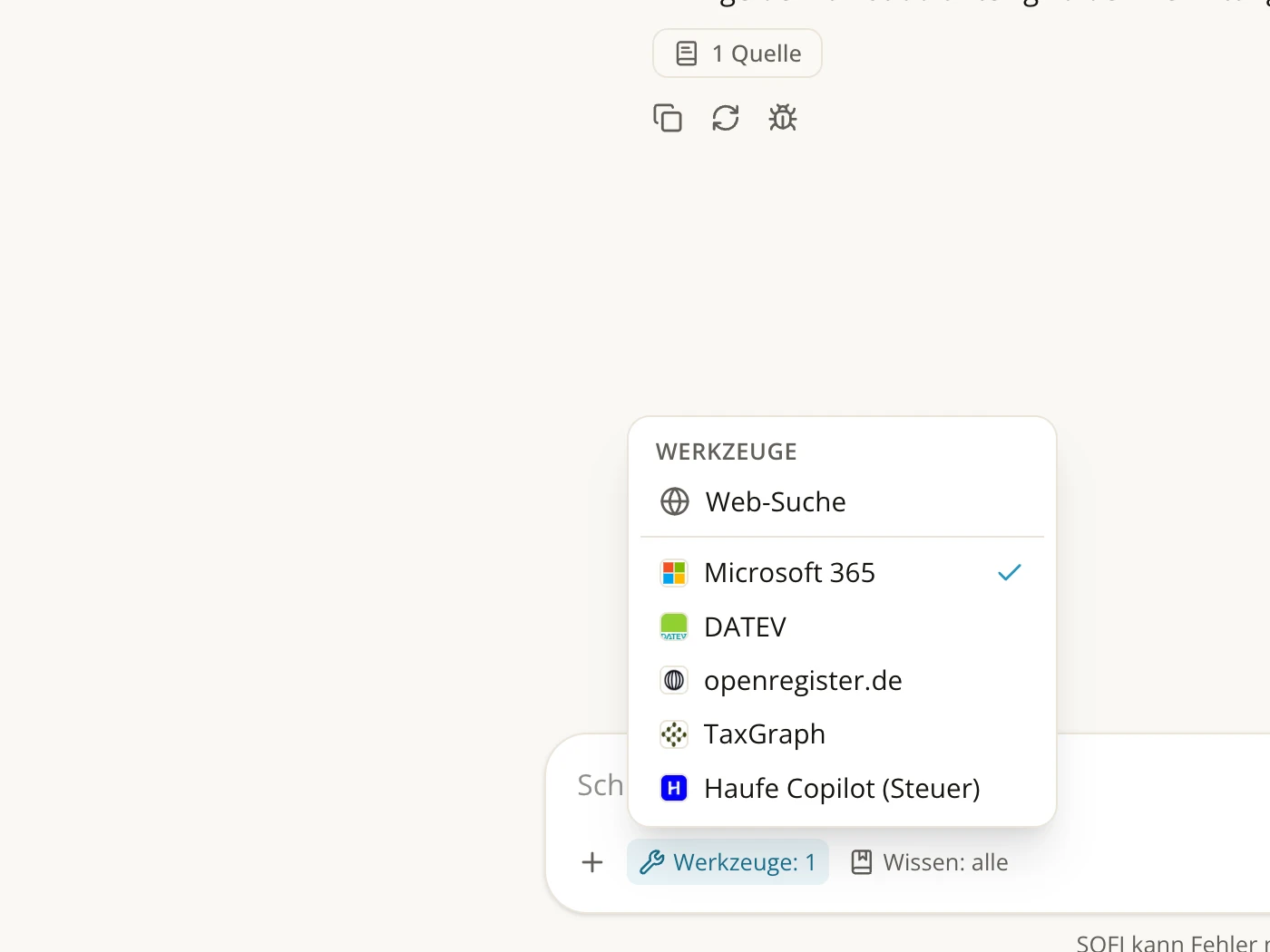This screenshot has width=1270, height=952.
Task: Enable Web-Suche in the Werkzeuge menu
Action: (x=842, y=501)
